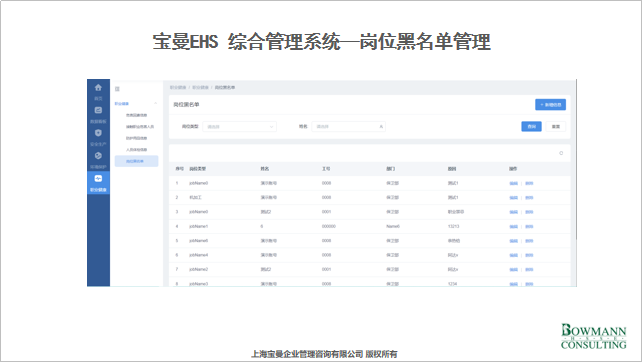Select the 职业健康 heartbeat icon
This screenshot has height=363, width=643.
98,179
